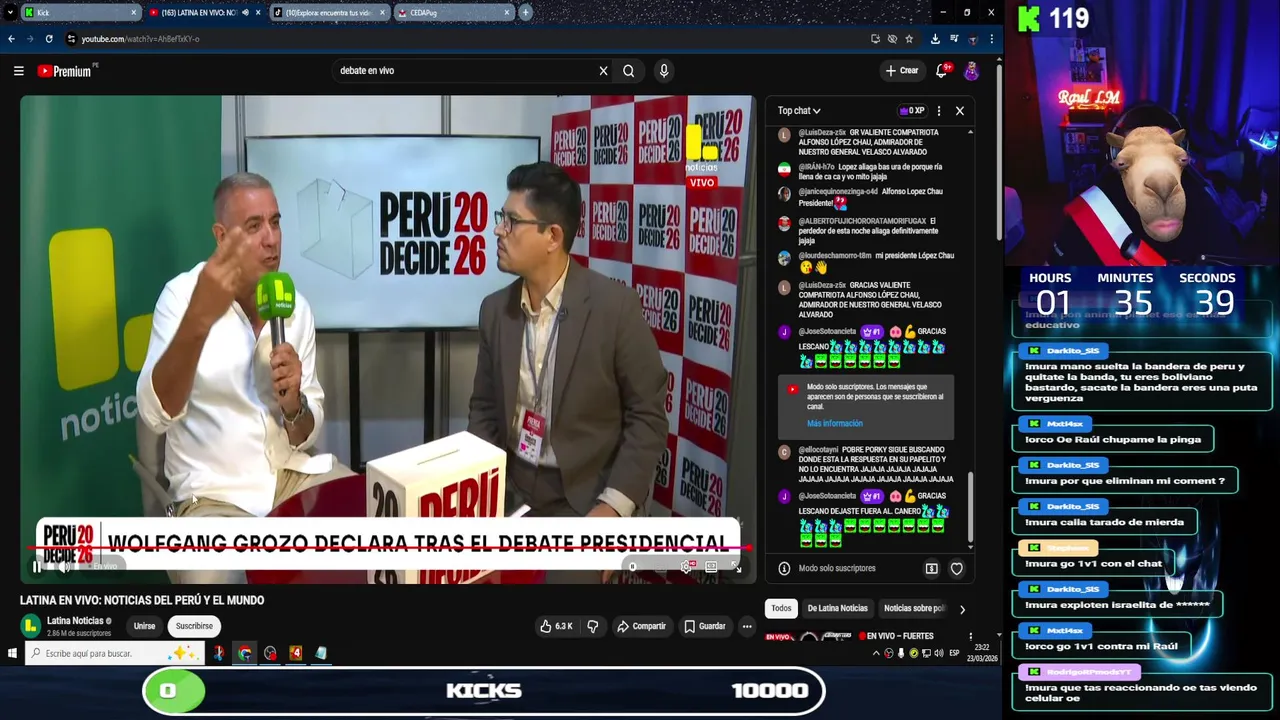Open browser downloads icon
Screen dimensions: 1280x720
point(934,39)
